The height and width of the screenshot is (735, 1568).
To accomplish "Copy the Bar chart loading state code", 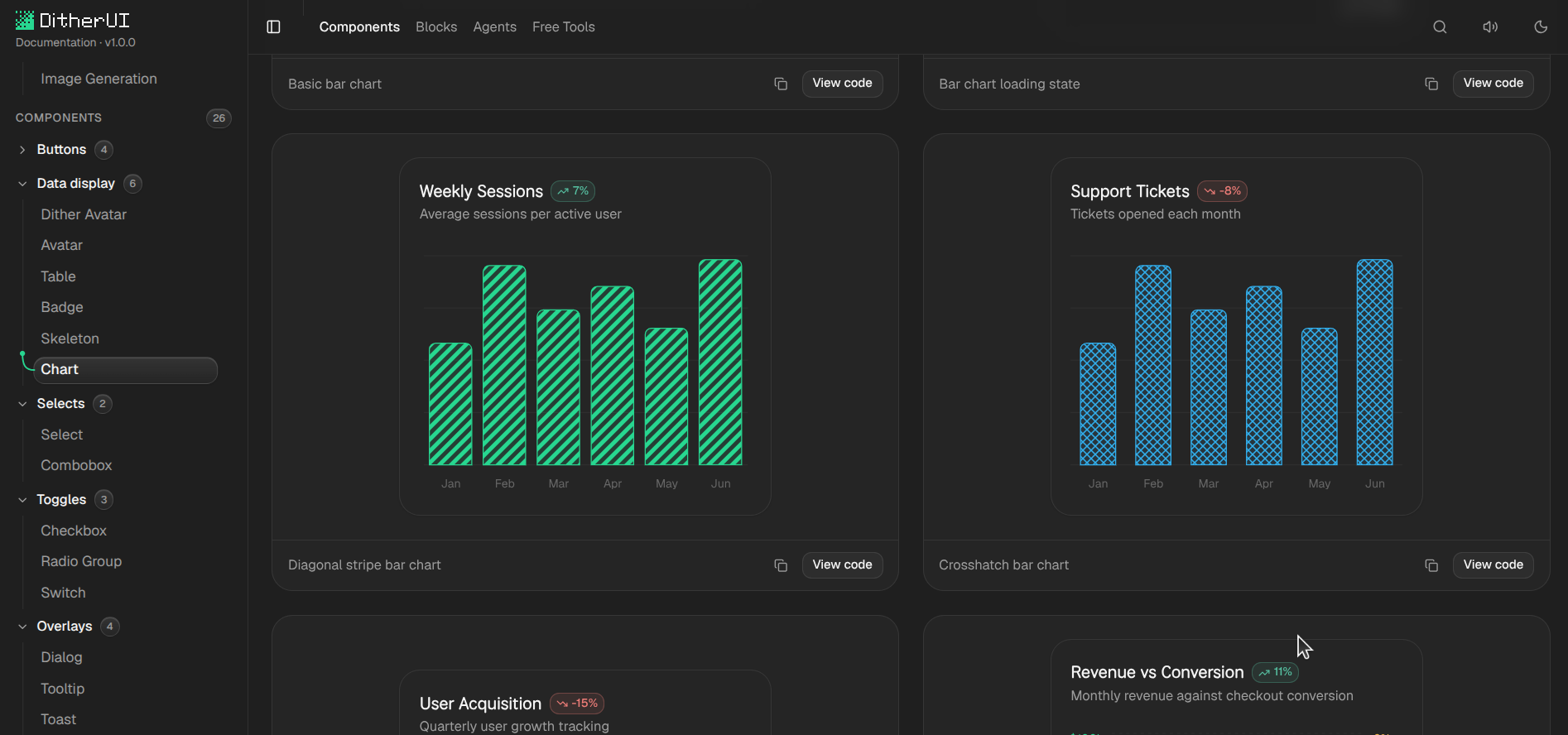I will [1431, 84].
